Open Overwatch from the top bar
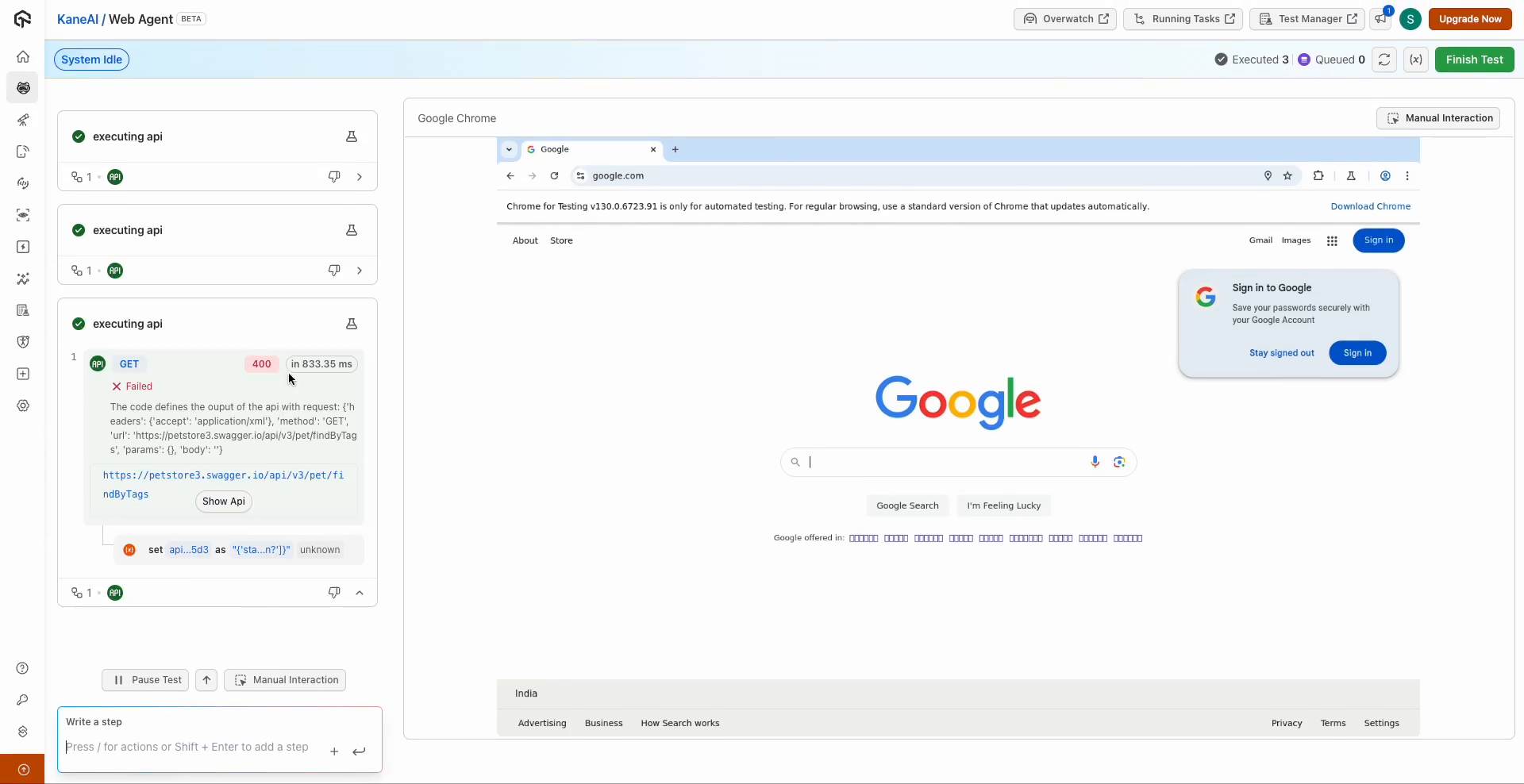The height and width of the screenshot is (784, 1524). pyautogui.click(x=1065, y=19)
